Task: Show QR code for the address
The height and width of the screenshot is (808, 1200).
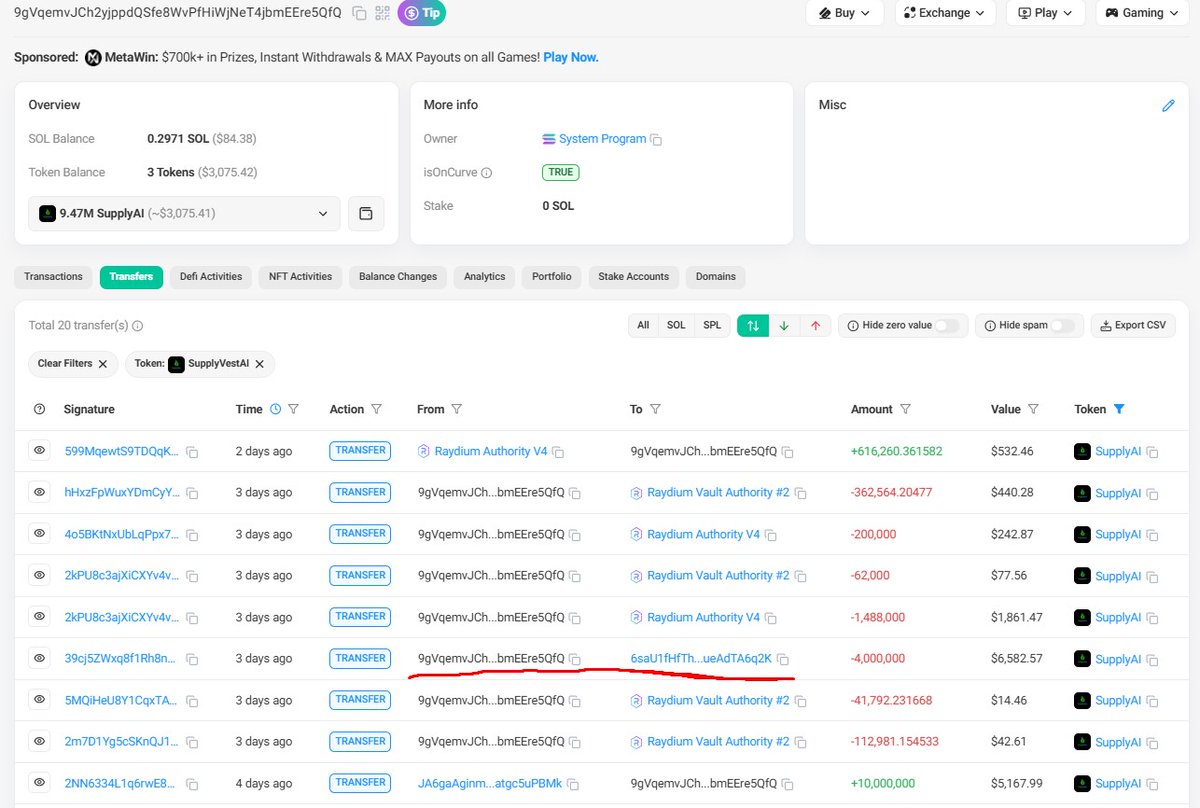Action: [x=382, y=13]
